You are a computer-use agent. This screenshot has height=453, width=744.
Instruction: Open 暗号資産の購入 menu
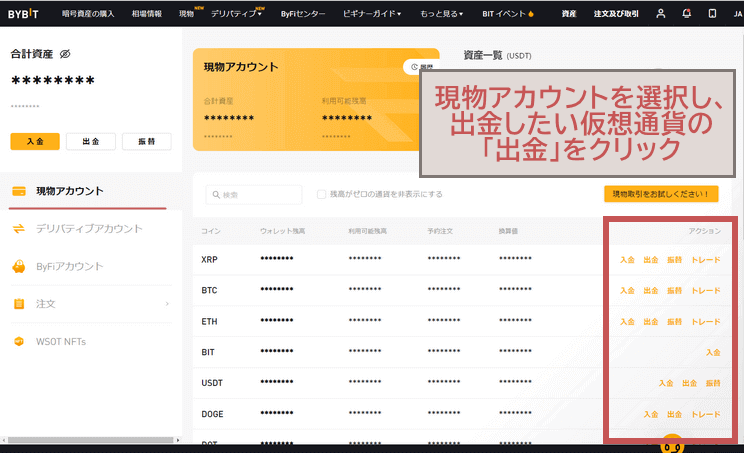88,14
